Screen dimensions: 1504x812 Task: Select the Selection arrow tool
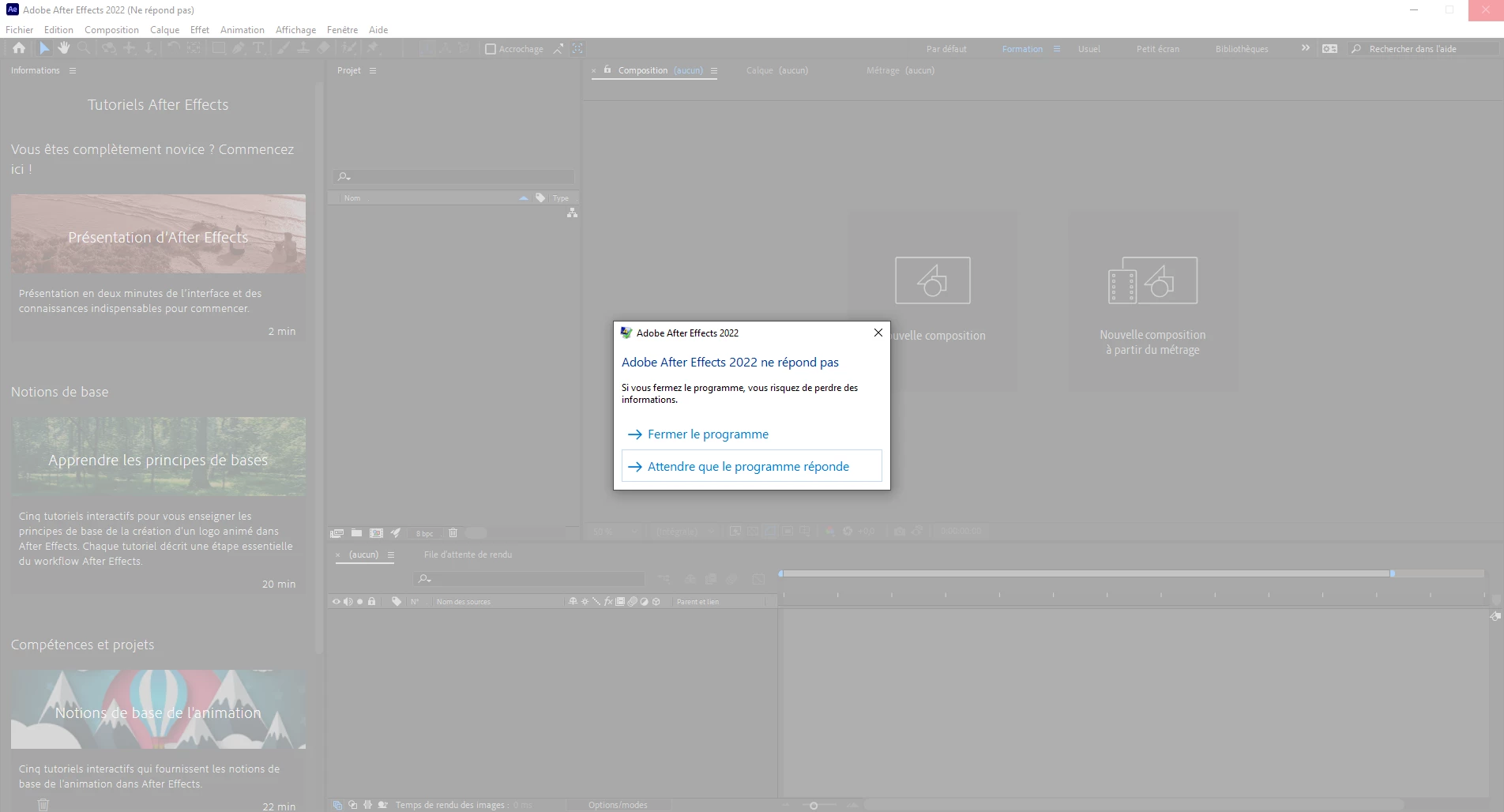point(44,48)
